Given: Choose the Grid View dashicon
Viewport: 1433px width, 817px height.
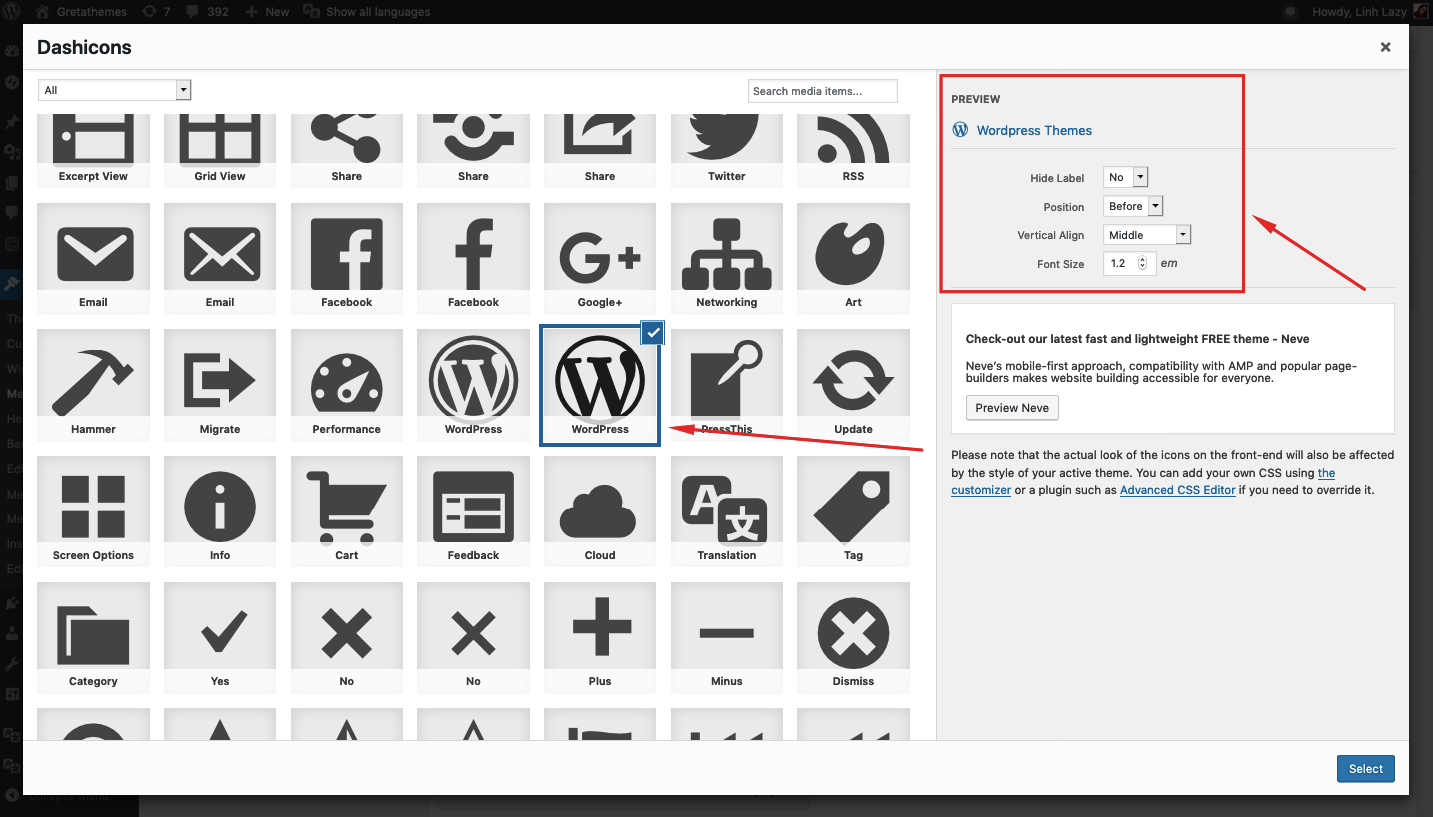Looking at the screenshot, I should tap(220, 150).
